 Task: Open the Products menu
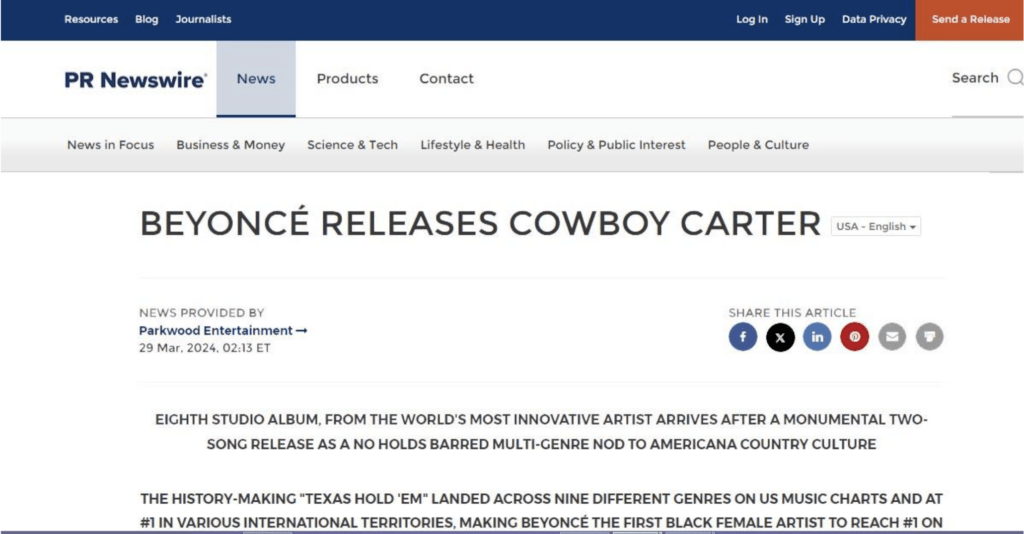pos(347,78)
